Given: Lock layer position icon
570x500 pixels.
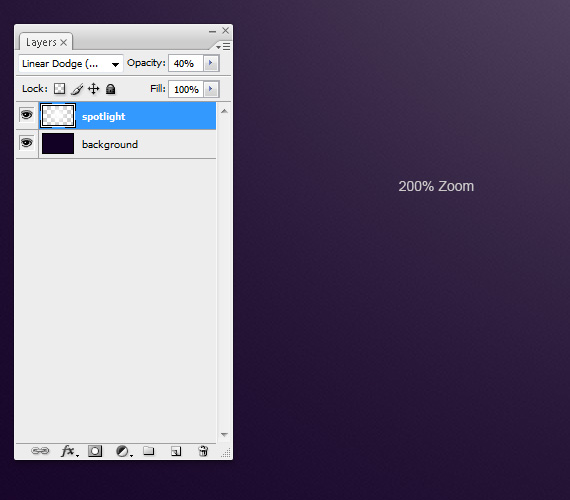Looking at the screenshot, I should click(94, 89).
